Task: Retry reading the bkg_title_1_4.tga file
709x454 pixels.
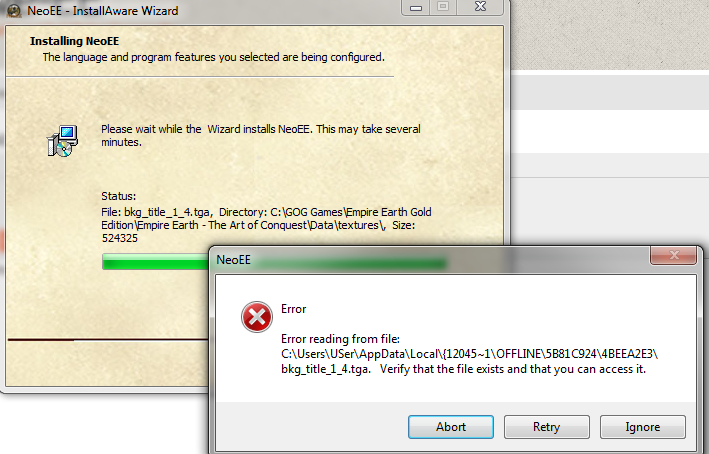Action: point(546,427)
